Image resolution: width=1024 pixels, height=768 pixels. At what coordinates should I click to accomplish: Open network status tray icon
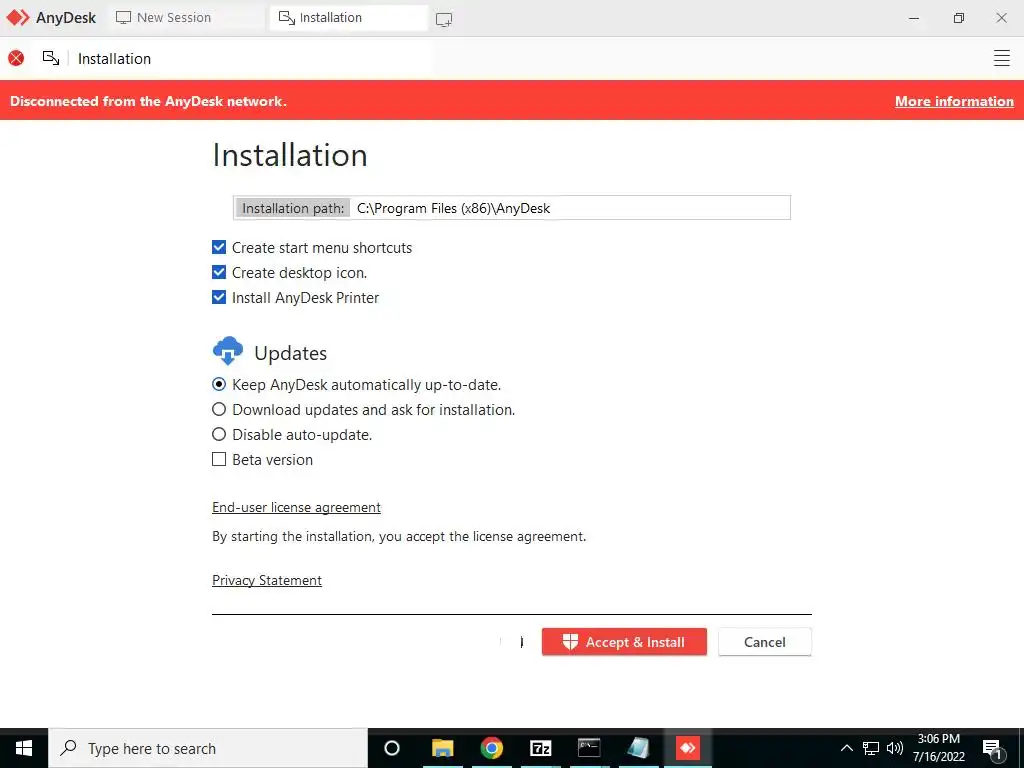pyautogui.click(x=871, y=748)
